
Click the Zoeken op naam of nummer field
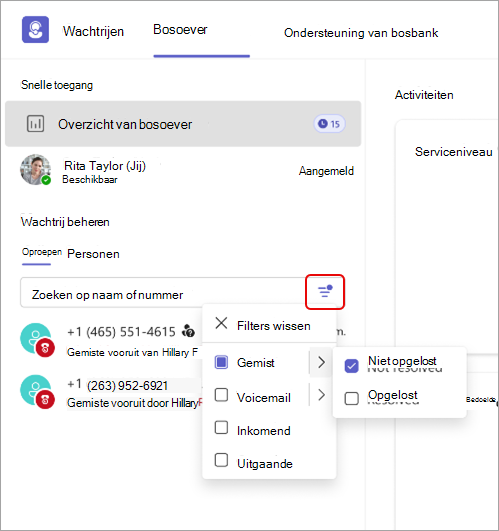[x=163, y=293]
